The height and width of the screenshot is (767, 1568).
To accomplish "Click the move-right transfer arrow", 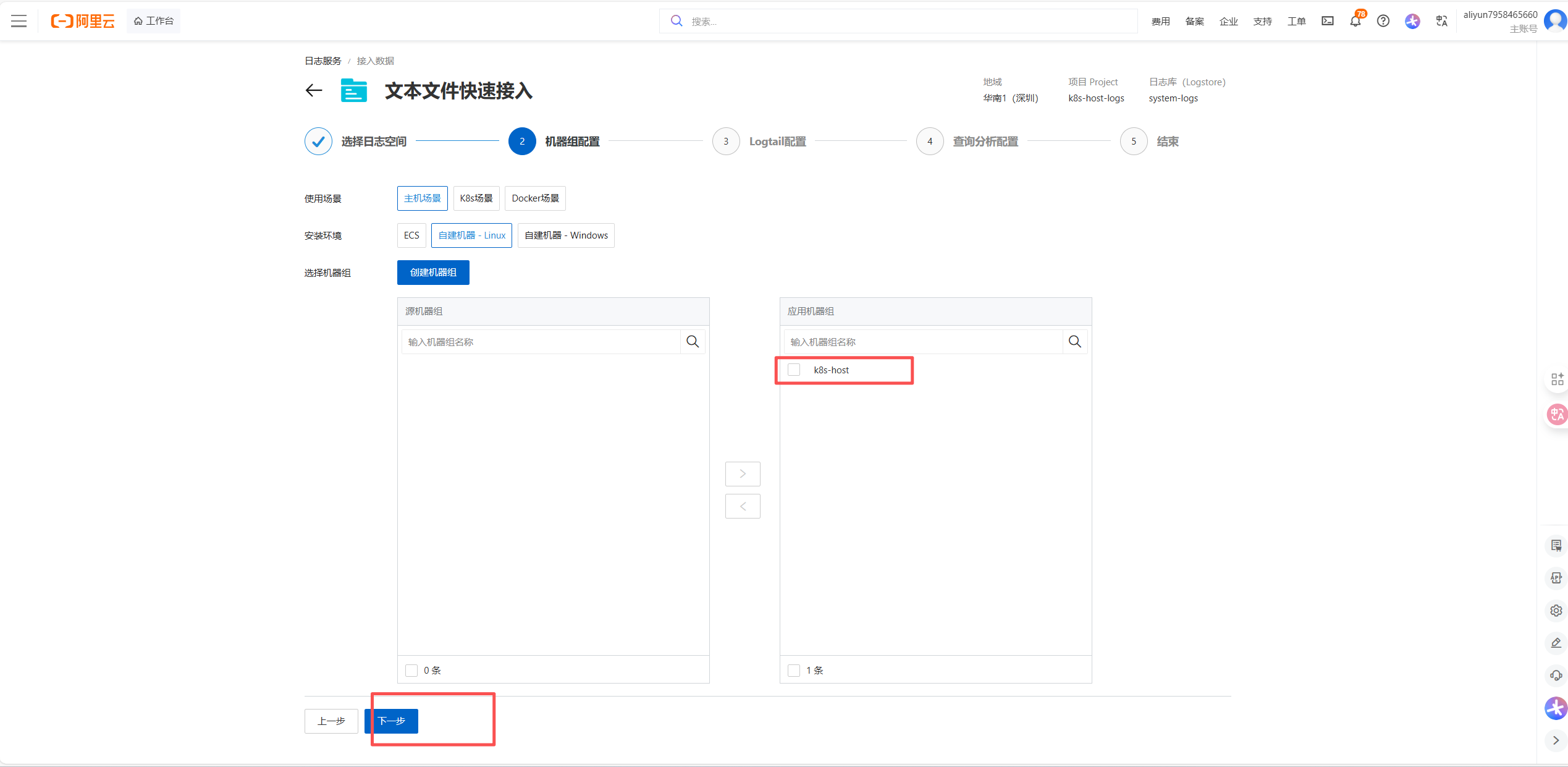I will pos(743,474).
